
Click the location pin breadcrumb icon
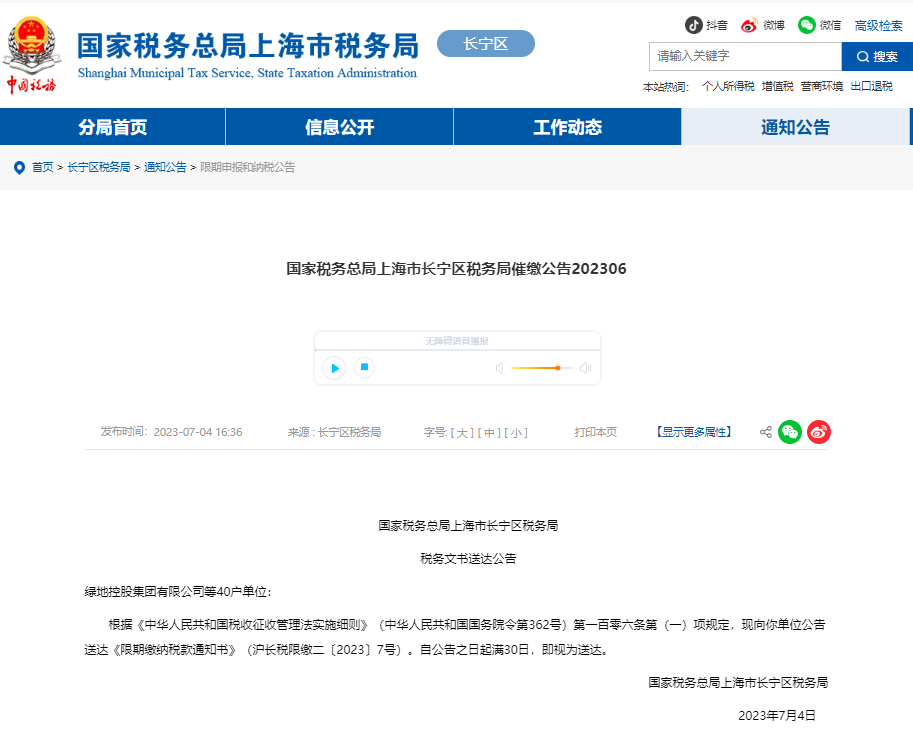tap(19, 168)
